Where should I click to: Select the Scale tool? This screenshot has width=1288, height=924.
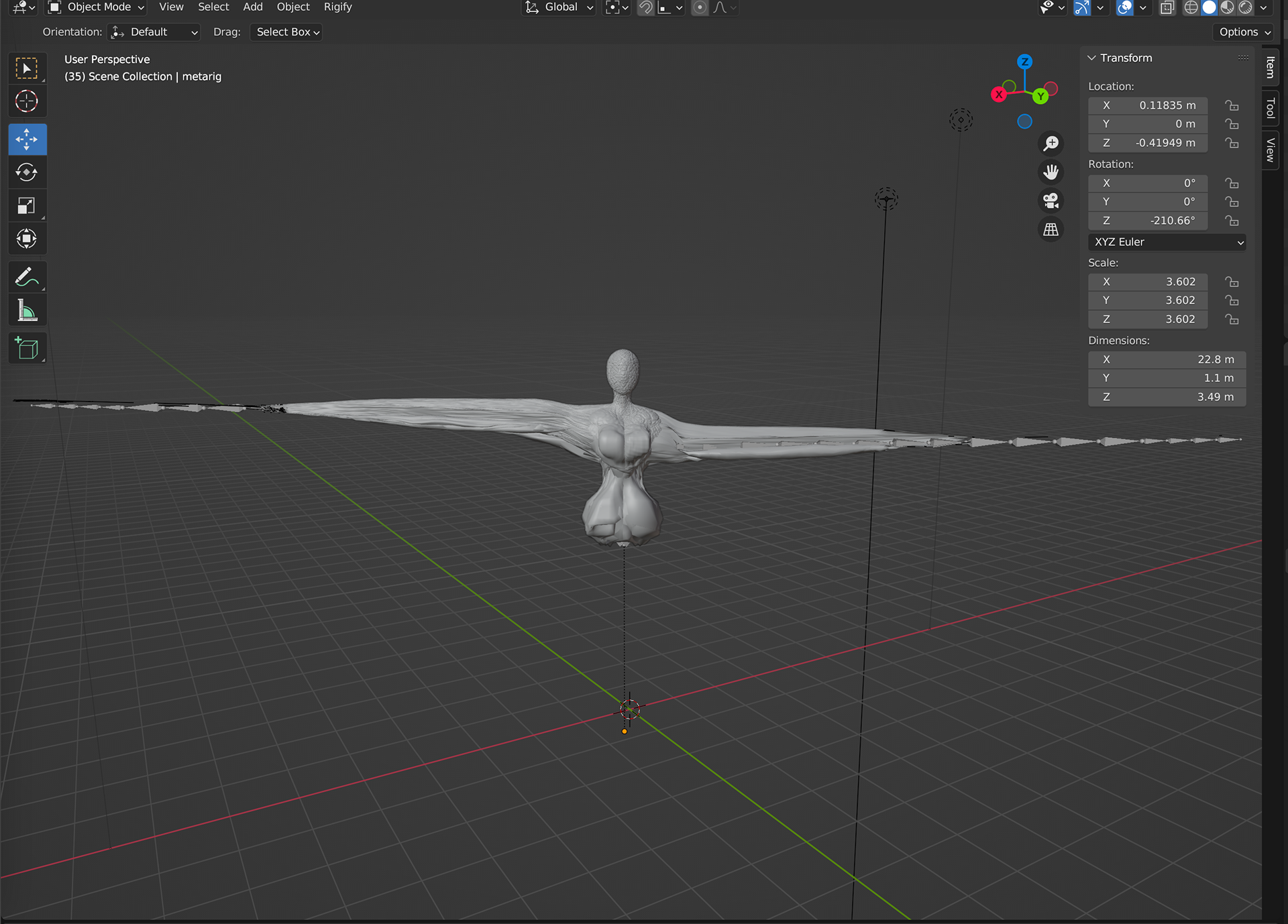click(27, 206)
